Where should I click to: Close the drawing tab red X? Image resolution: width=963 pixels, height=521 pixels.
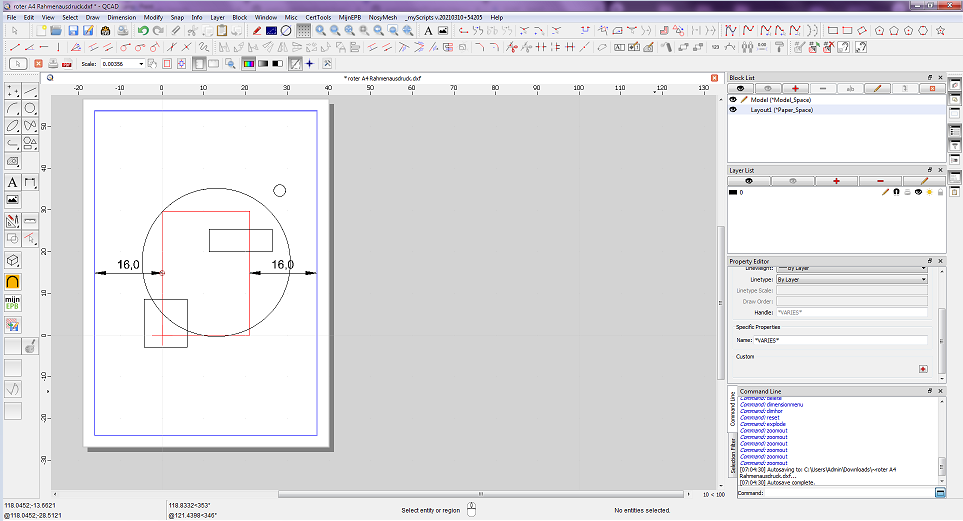tap(714, 78)
